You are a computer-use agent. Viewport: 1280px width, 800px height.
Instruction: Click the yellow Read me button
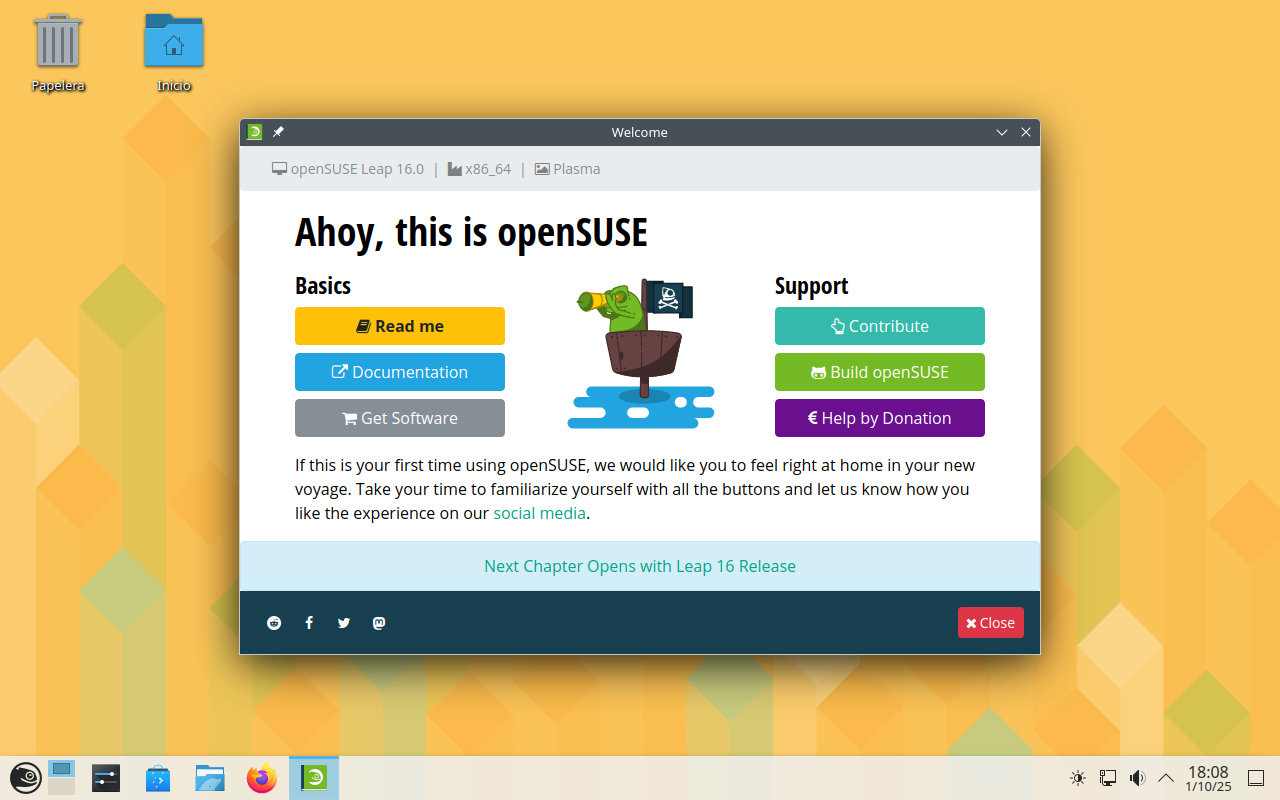pos(400,326)
